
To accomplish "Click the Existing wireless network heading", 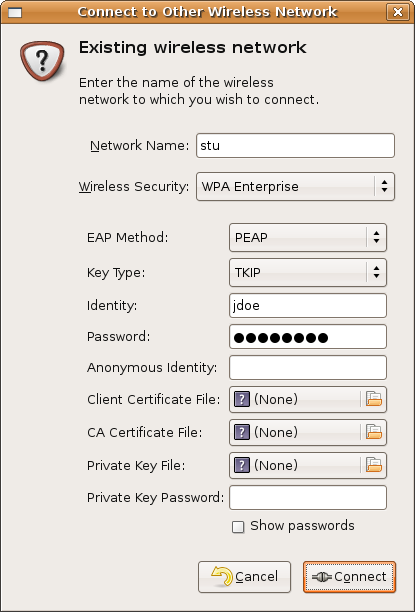I will [192, 48].
